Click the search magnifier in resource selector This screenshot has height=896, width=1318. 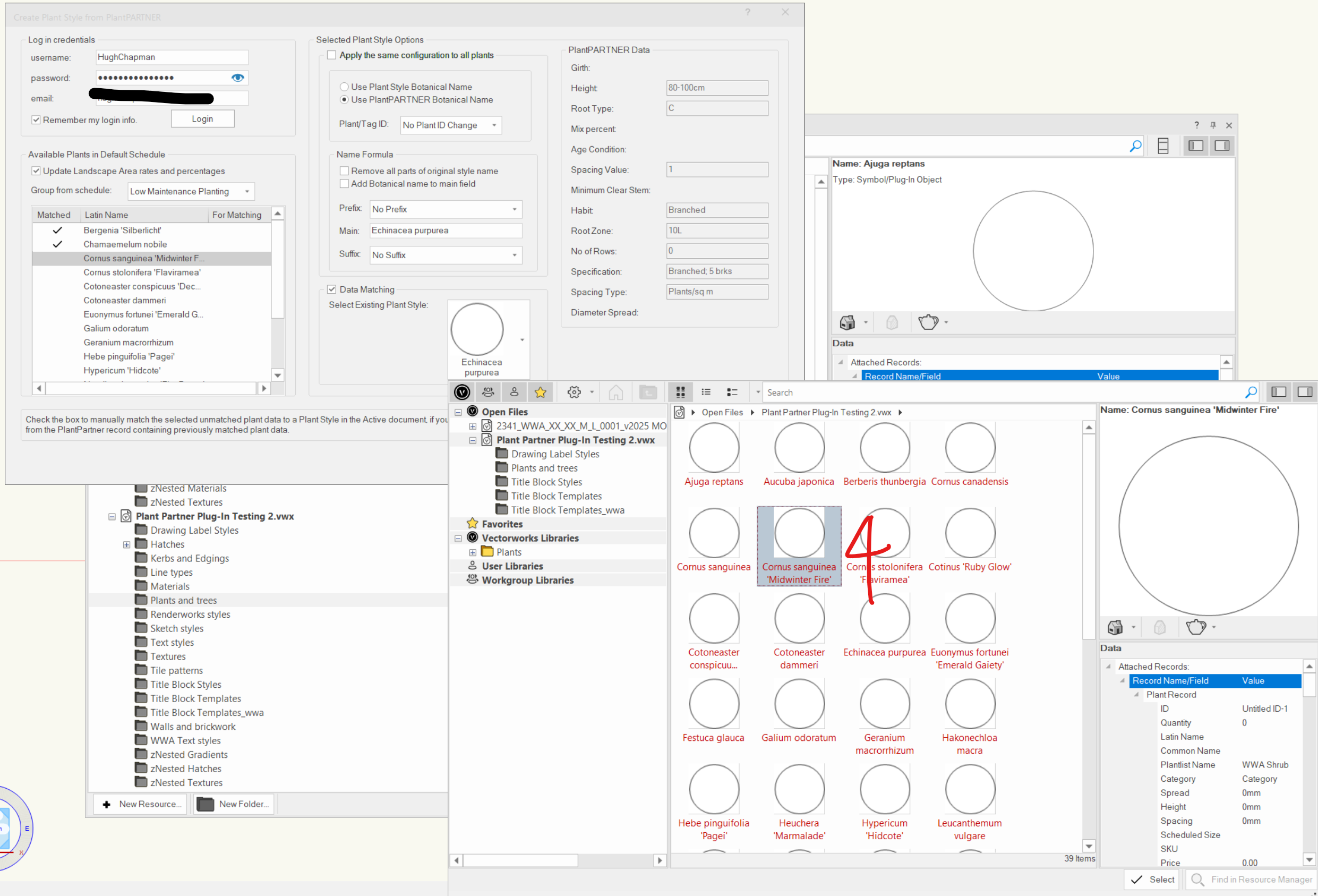1251,392
